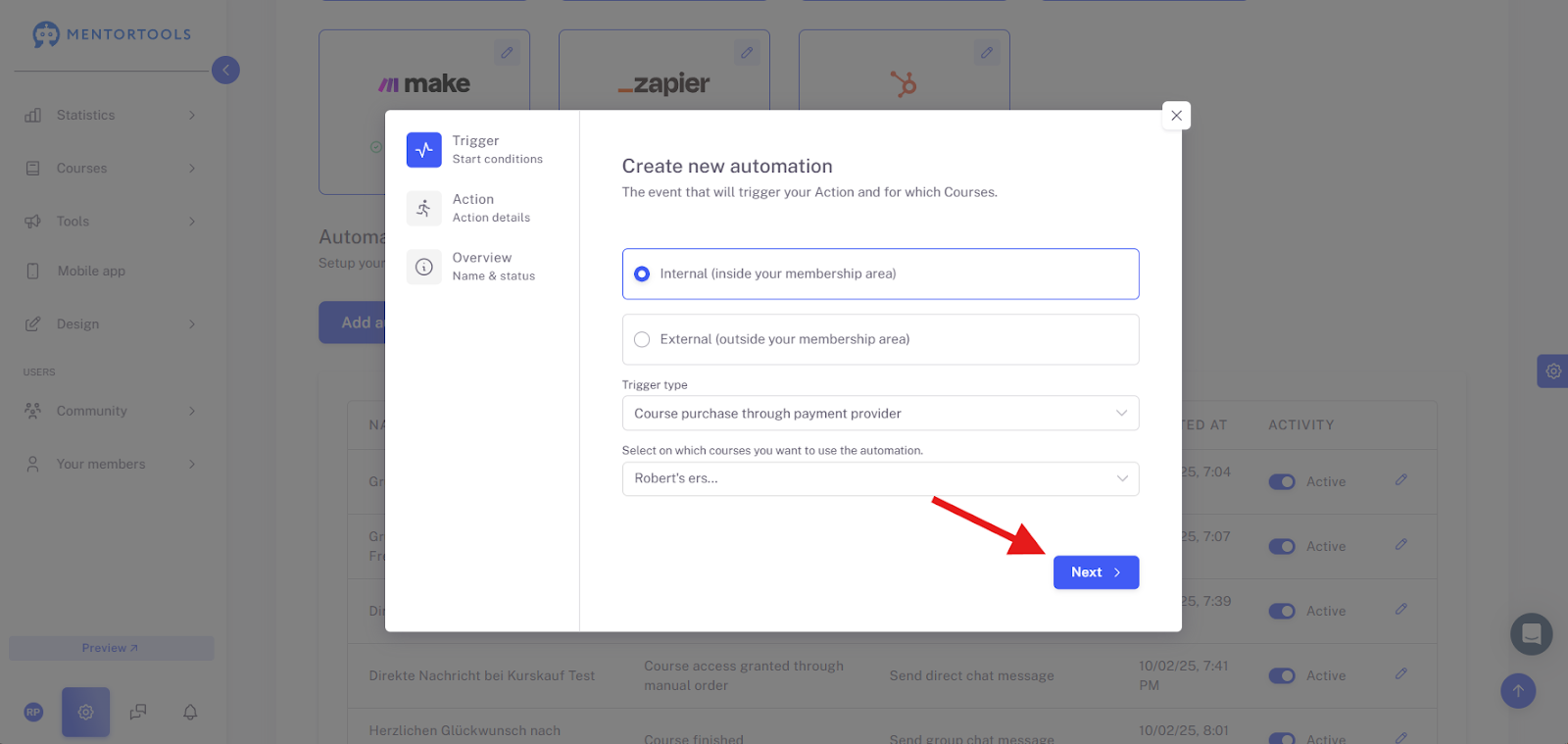Click the scroll-to-top arrow button
The height and width of the screenshot is (744, 1568).
coord(1518,691)
